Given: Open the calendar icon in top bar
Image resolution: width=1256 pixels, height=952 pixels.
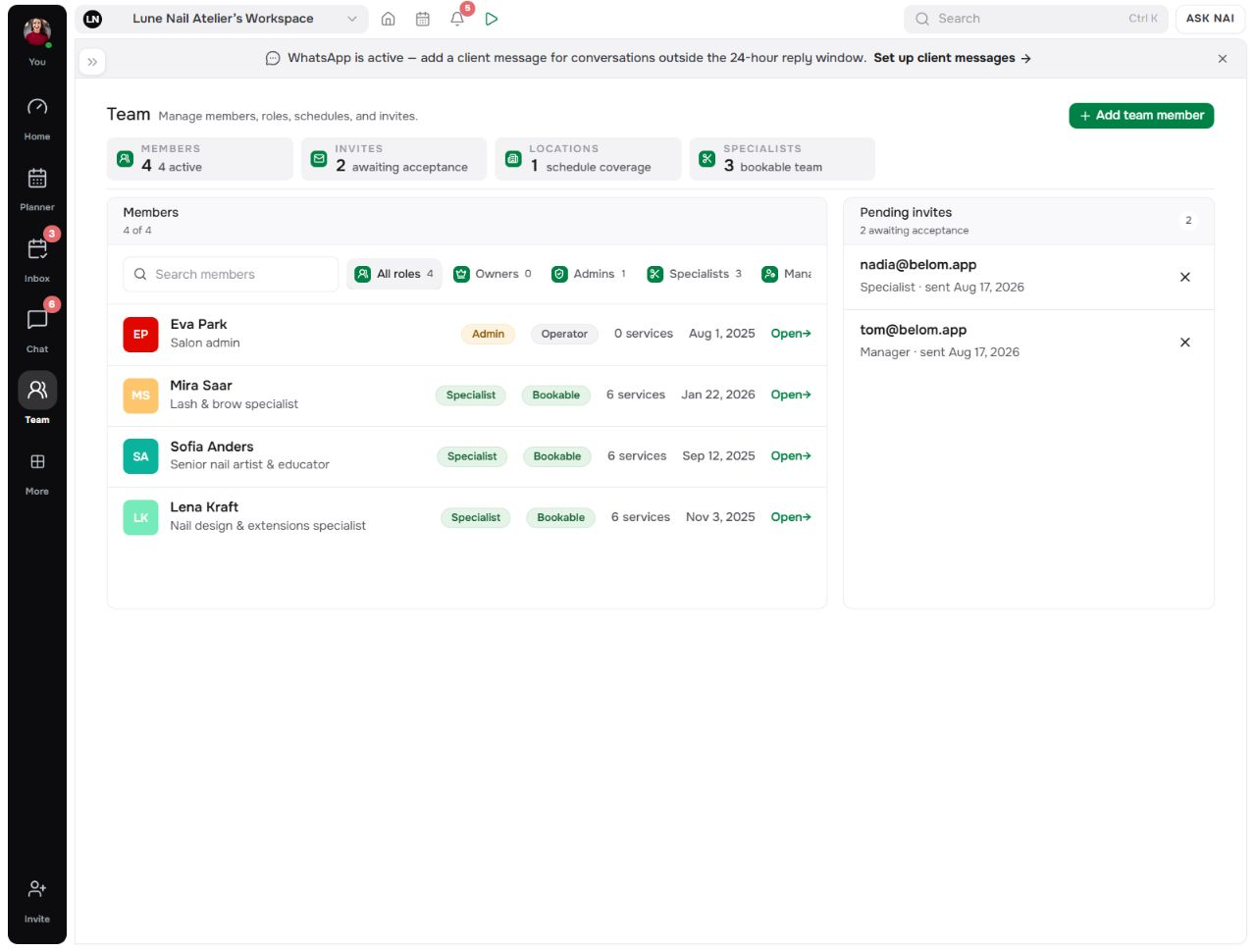Looking at the screenshot, I should (x=423, y=19).
